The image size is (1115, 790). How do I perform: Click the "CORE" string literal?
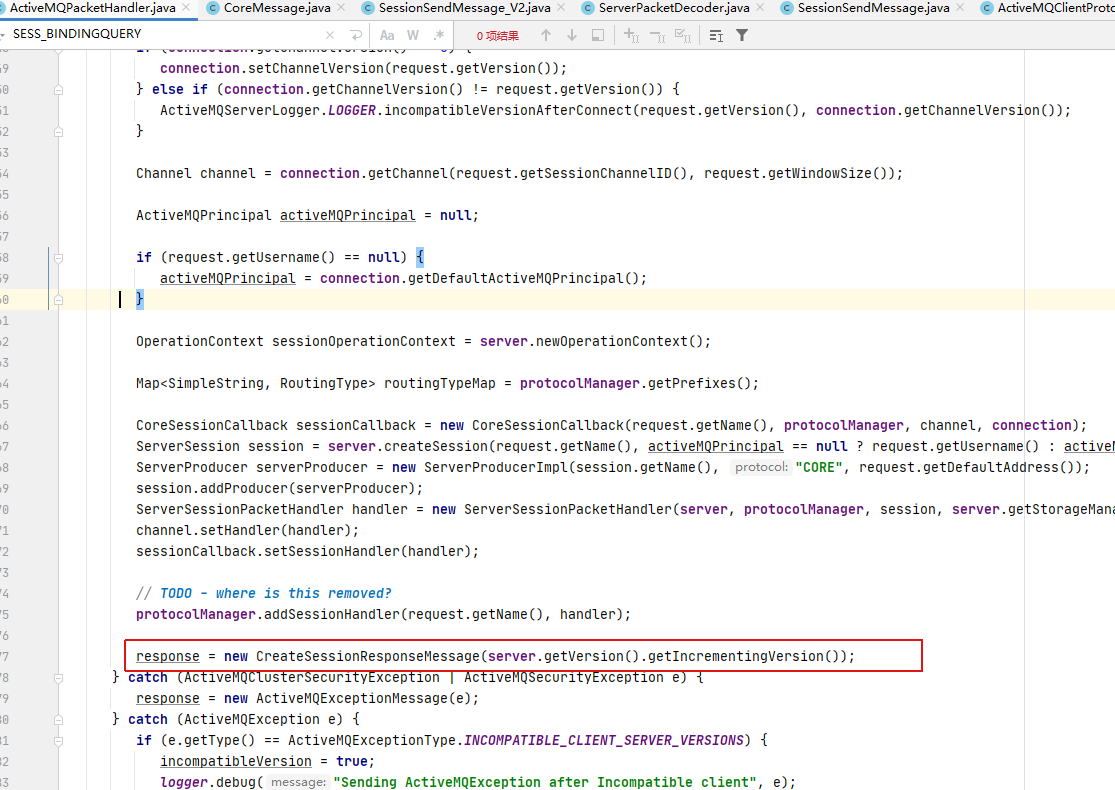pyautogui.click(x=818, y=467)
